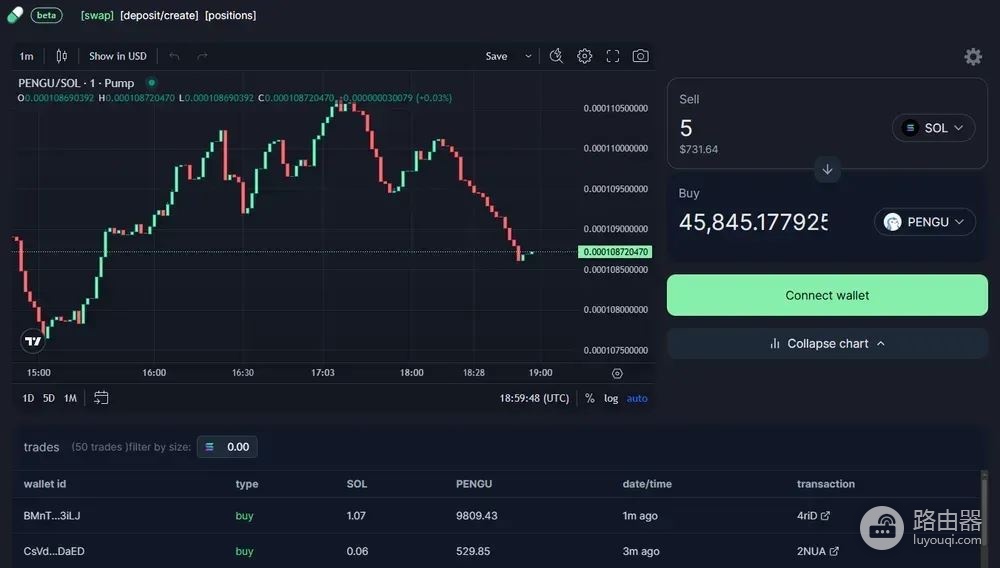
Task: Go to the positions tab
Action: click(x=230, y=15)
